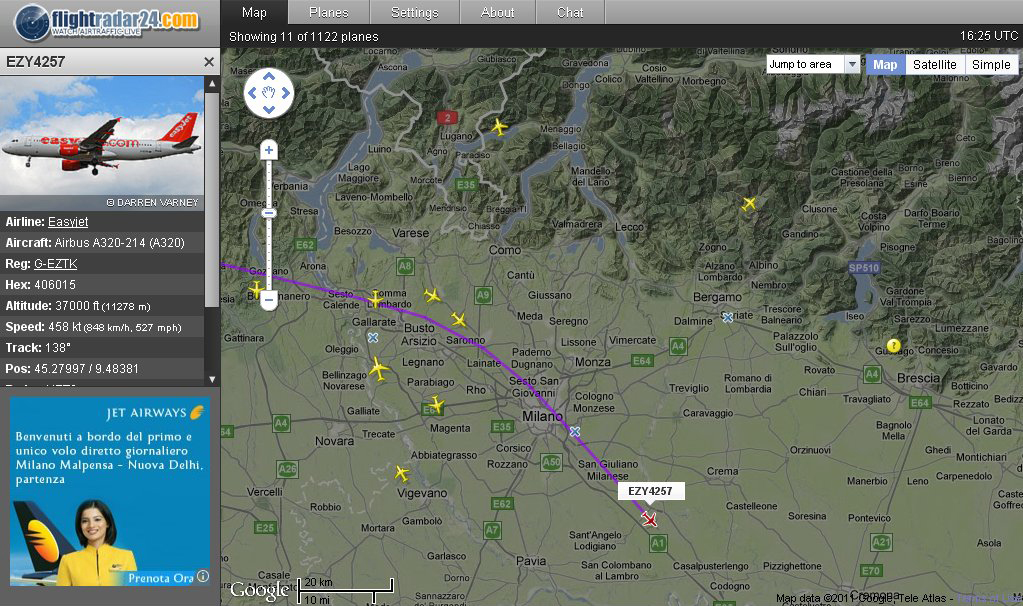
Task: Zoom out with the minus button
Action: coord(269,301)
